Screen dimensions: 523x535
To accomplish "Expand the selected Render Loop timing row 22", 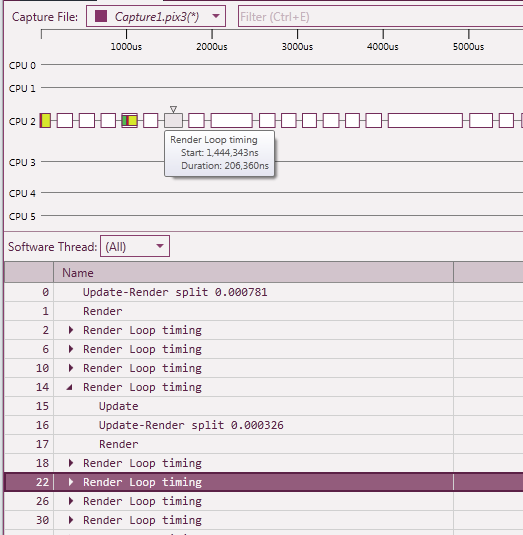I will pos(71,482).
